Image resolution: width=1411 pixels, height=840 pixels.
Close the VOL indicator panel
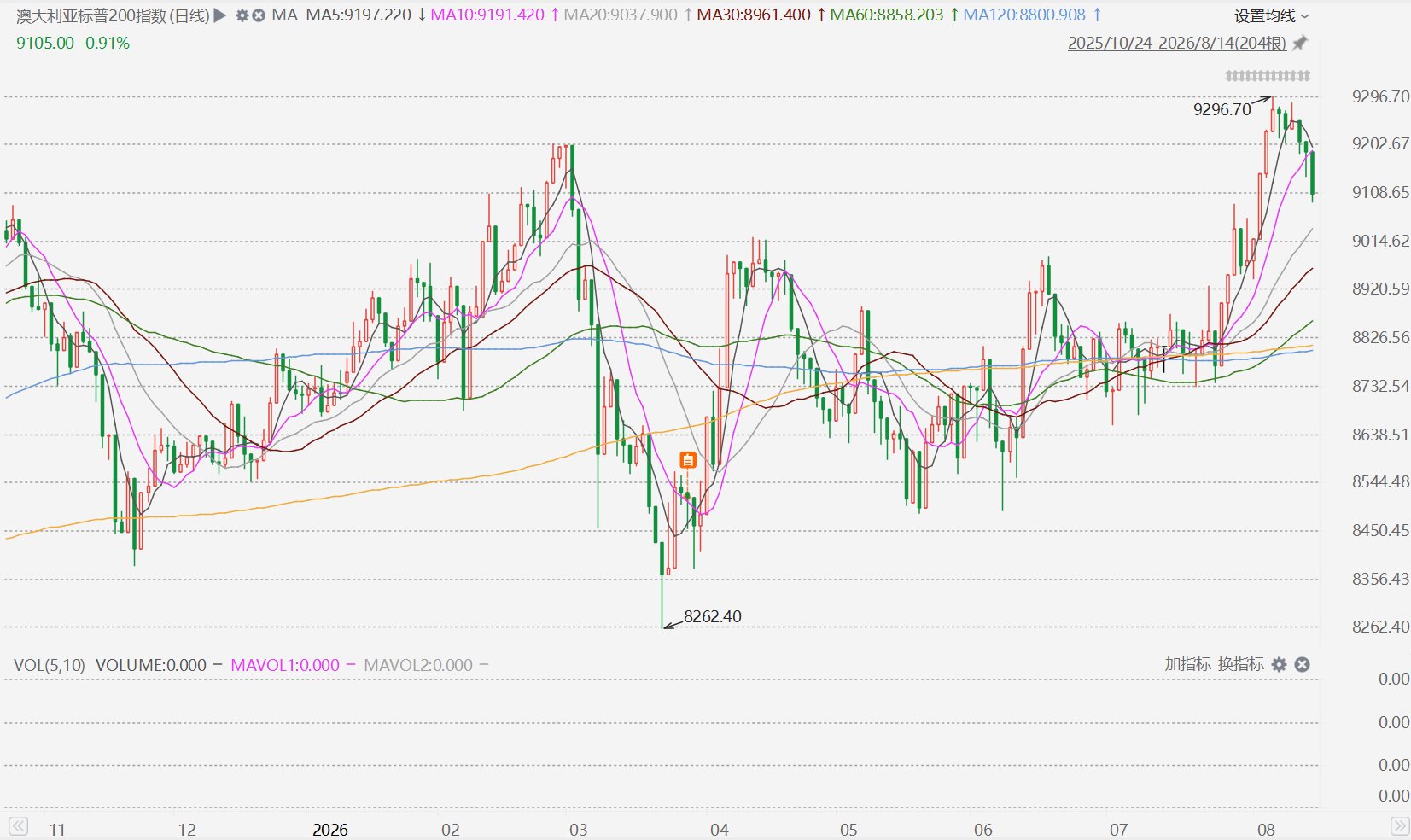(1302, 664)
